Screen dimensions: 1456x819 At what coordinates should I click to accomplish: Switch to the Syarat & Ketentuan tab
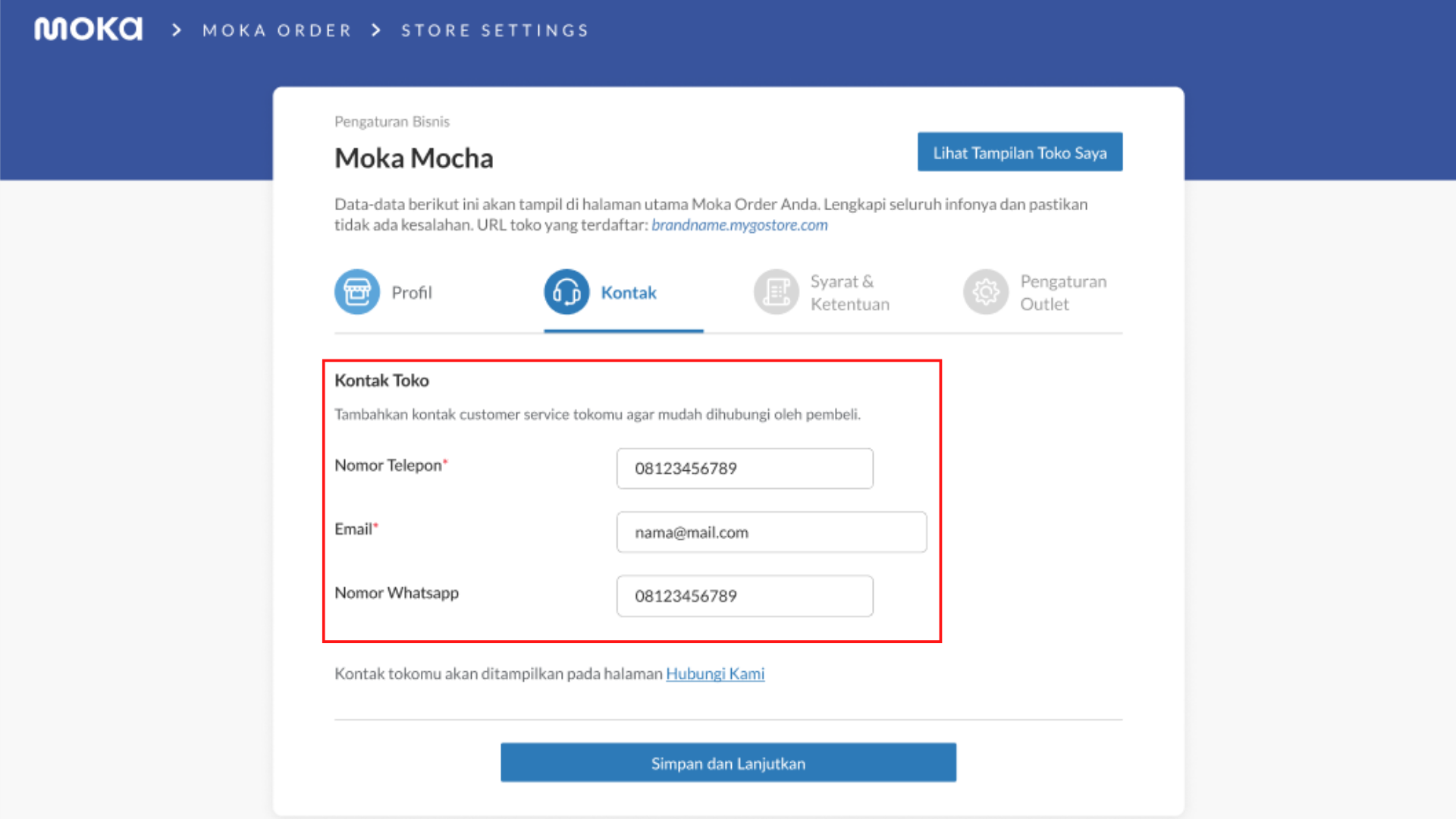tap(842, 292)
